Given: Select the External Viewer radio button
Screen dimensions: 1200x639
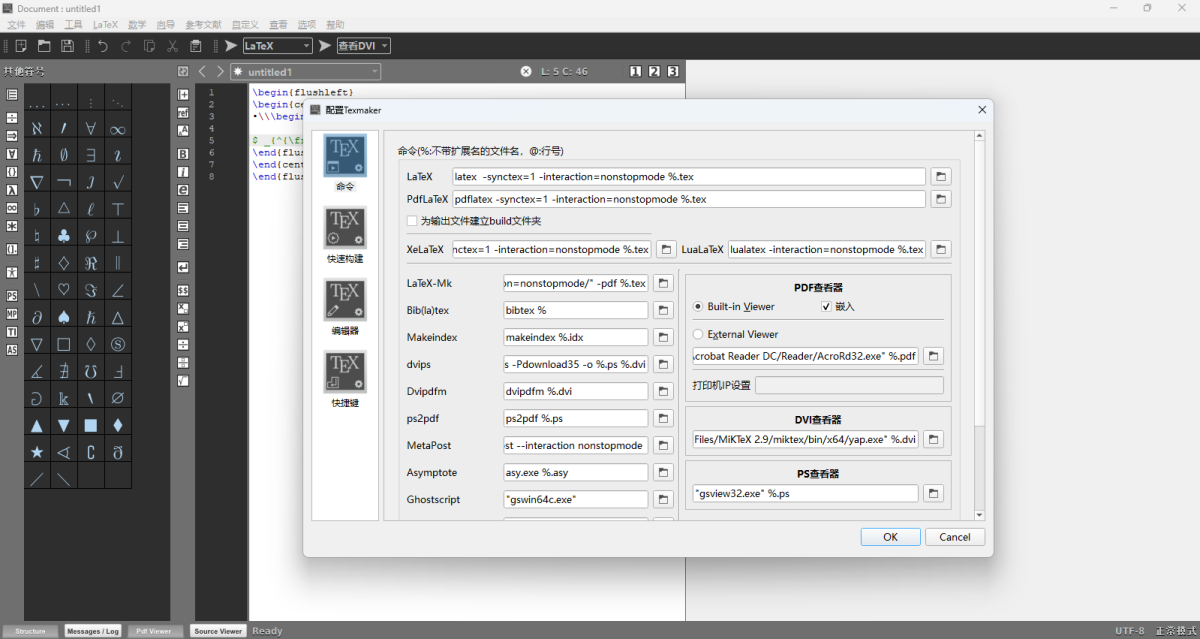Looking at the screenshot, I should coord(698,335).
